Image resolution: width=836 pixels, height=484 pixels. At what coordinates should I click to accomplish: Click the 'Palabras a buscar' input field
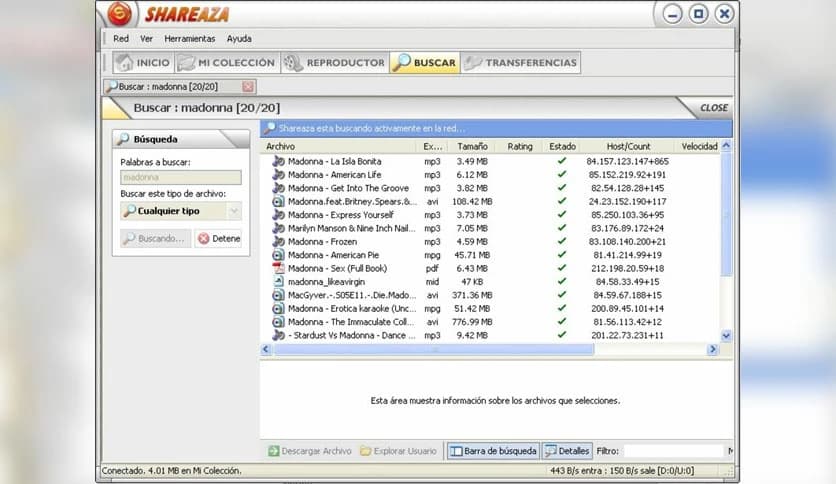pos(181,177)
